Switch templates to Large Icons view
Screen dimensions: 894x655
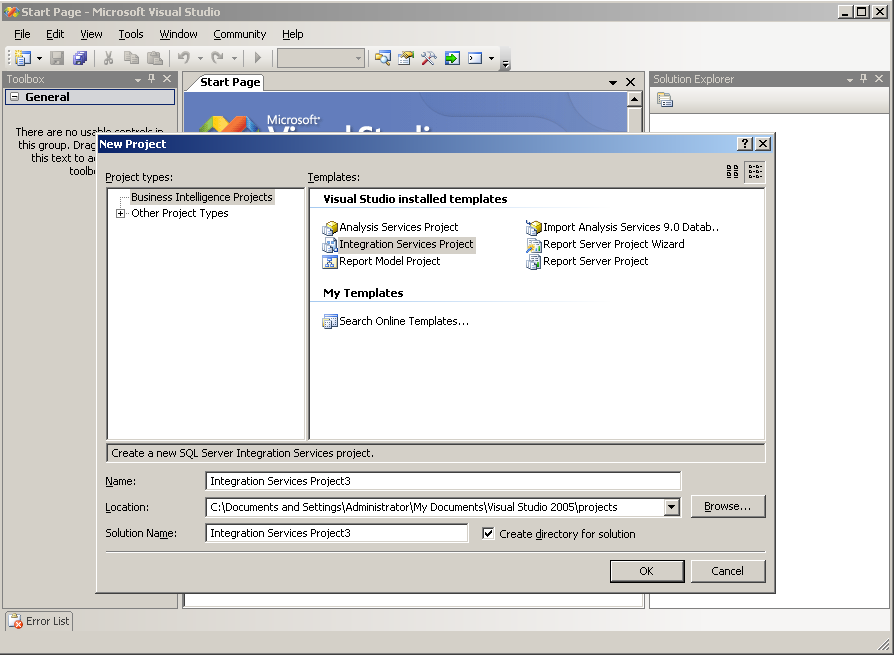[x=733, y=172]
